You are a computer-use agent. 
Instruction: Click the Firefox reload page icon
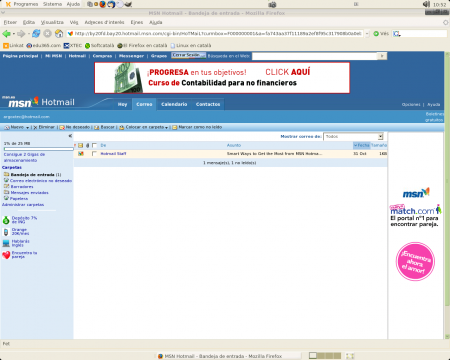(x=36, y=33)
